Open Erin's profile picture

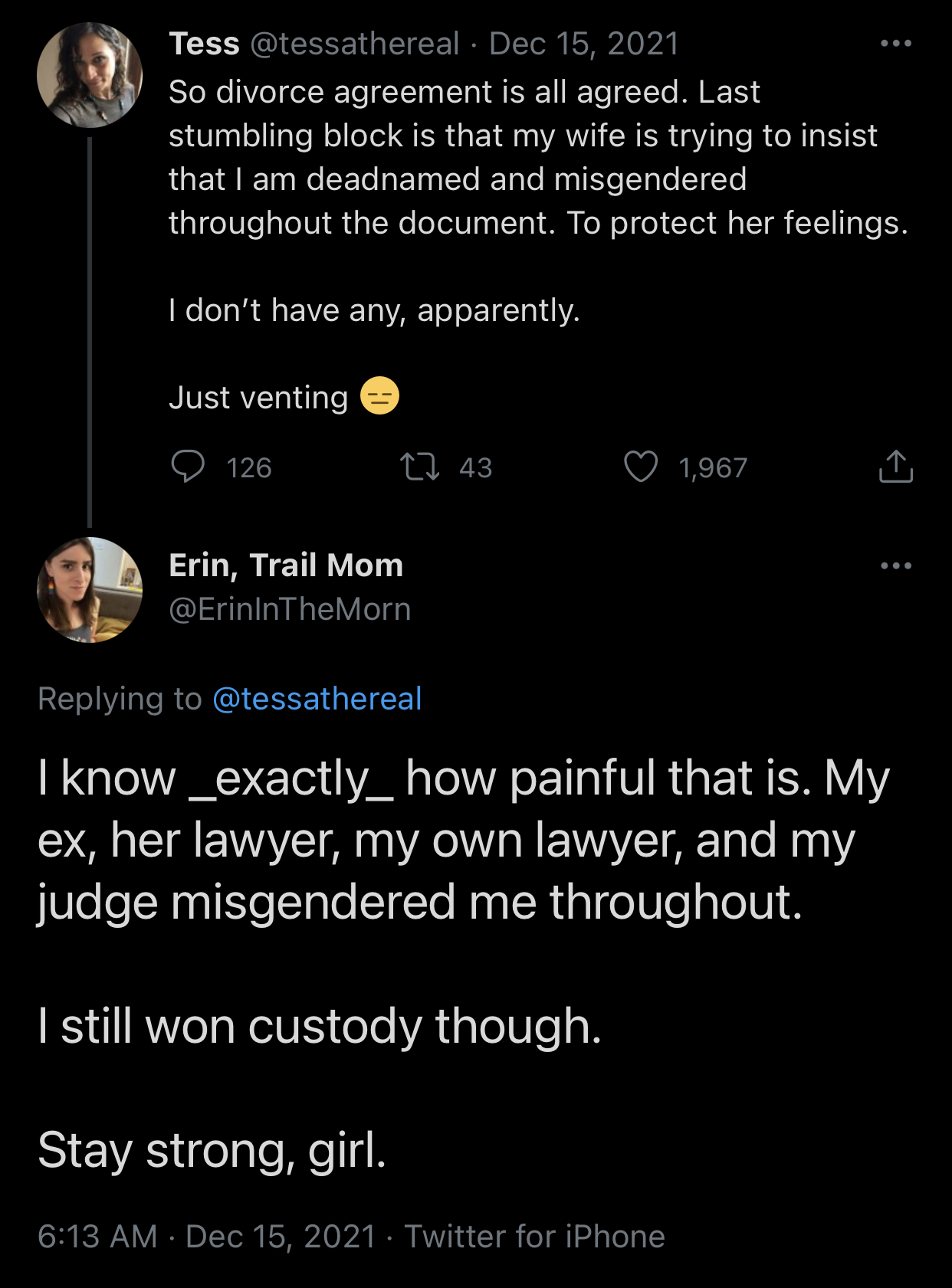90,590
